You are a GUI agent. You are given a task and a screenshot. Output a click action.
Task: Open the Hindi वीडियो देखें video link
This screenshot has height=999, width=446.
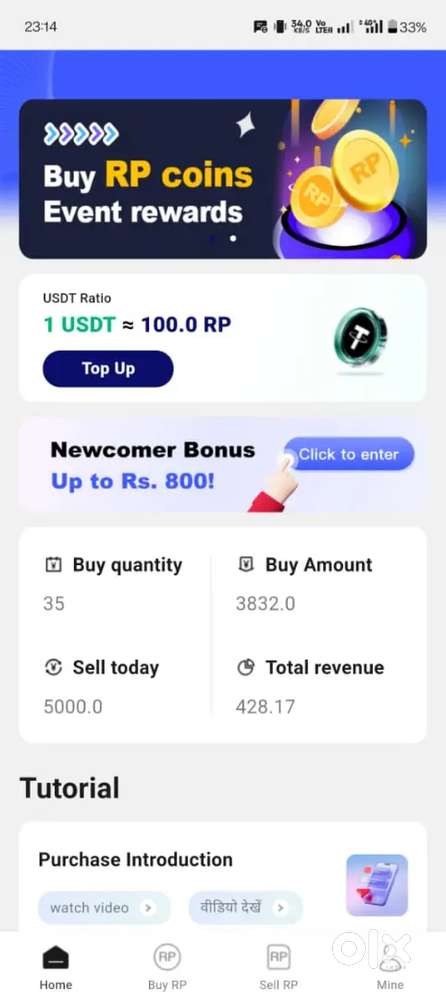coord(245,907)
